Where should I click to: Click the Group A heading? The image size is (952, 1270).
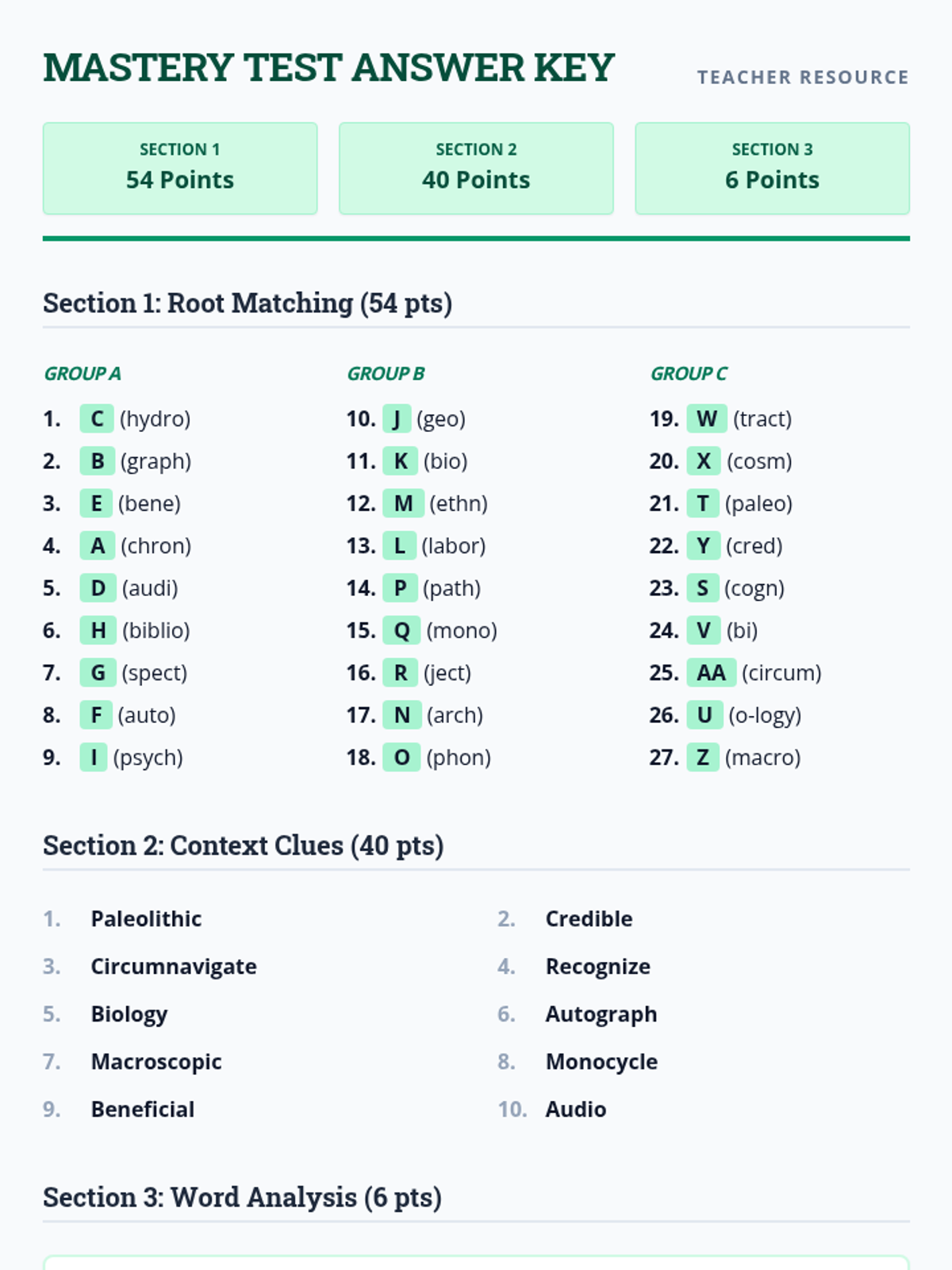coord(83,373)
